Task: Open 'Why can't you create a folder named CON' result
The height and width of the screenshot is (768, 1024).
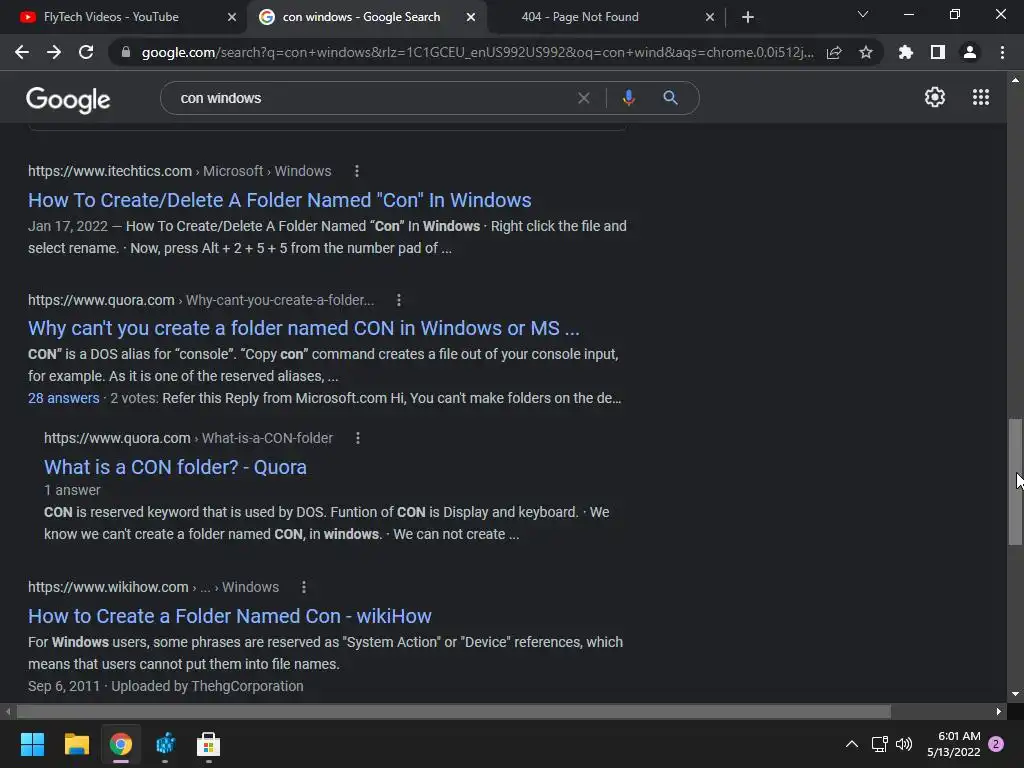Action: coord(304,328)
